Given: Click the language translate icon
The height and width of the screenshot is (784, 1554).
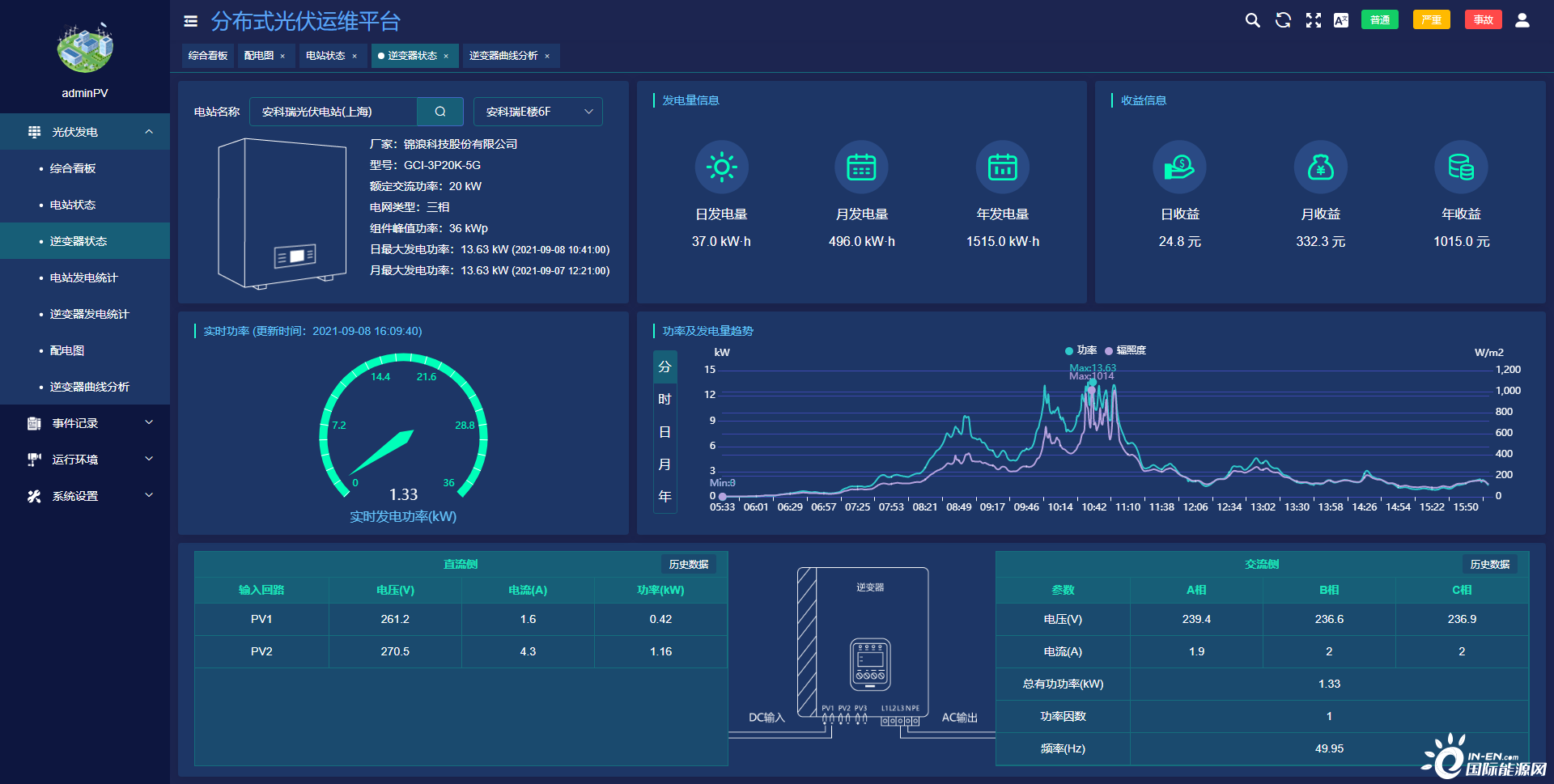Looking at the screenshot, I should [x=1341, y=20].
